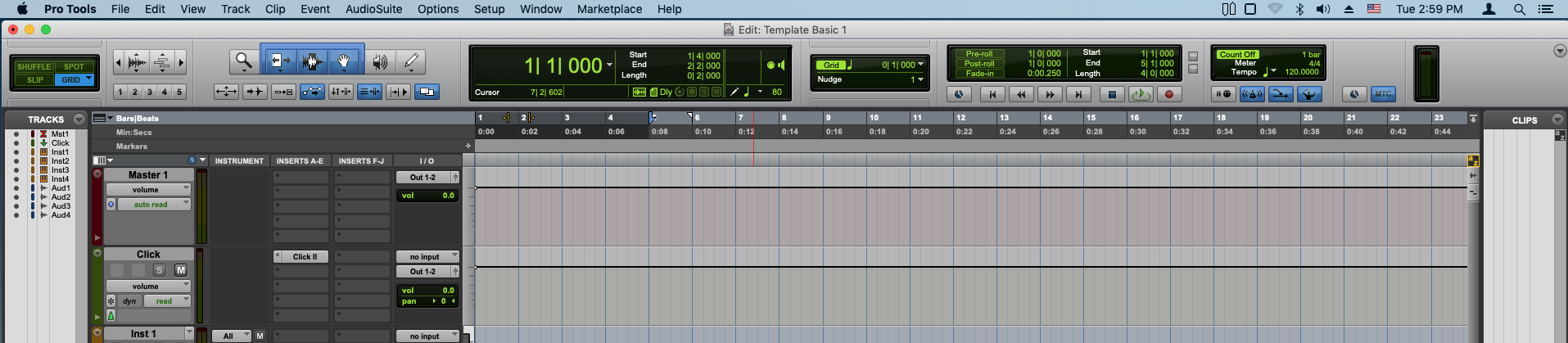Open the Setup menu
Screen dimensions: 1568x343
coord(489,9)
